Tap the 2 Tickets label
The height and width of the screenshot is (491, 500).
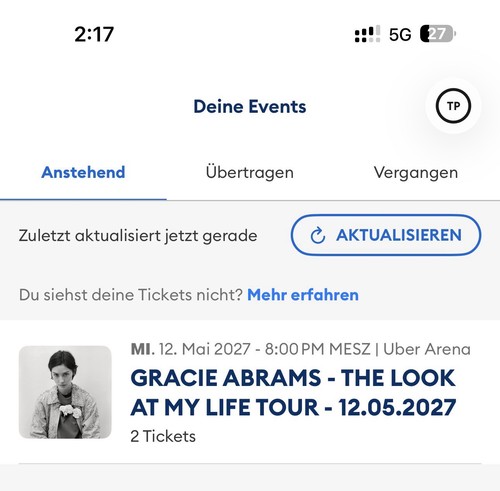(163, 436)
